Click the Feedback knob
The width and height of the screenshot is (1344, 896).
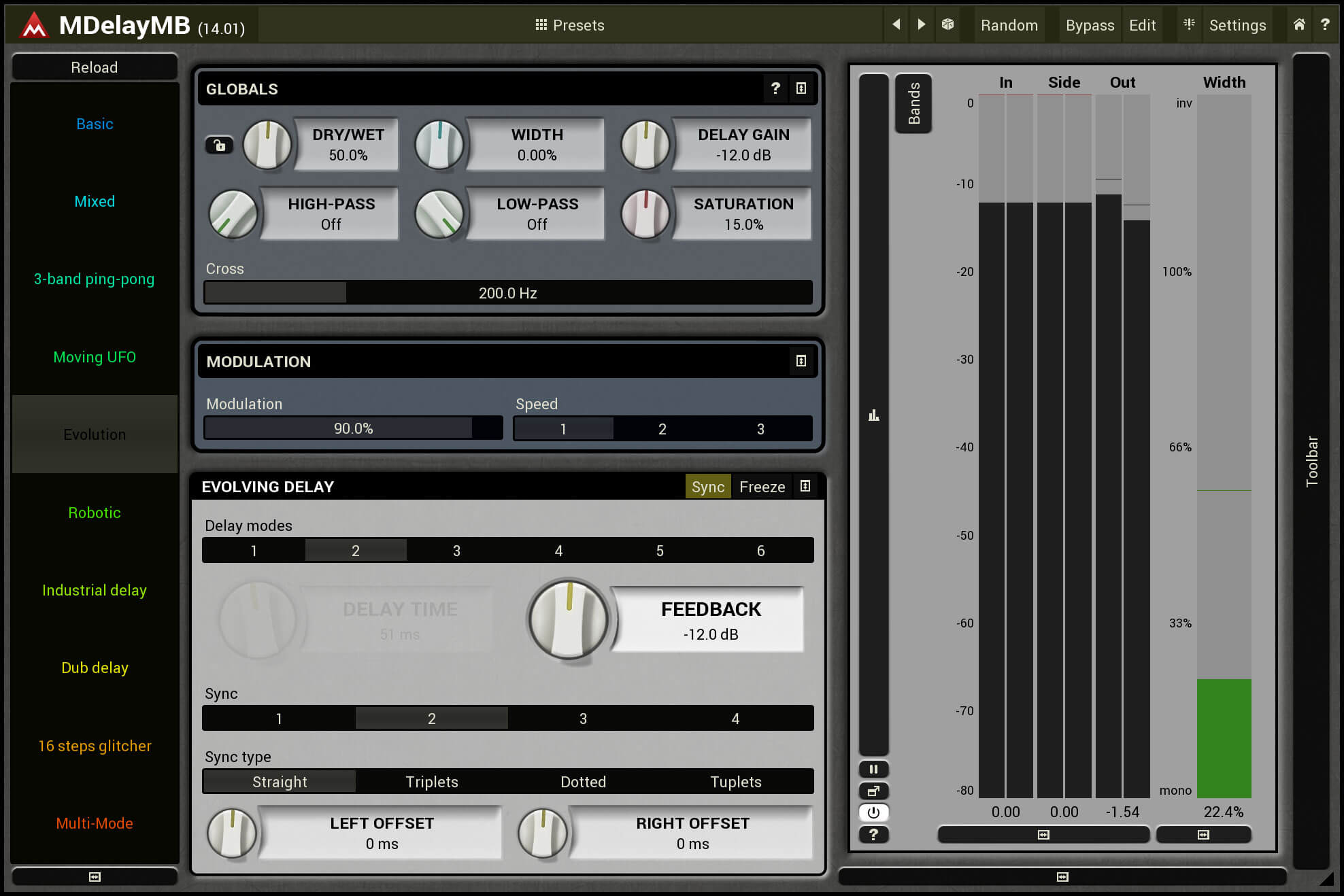click(x=569, y=619)
